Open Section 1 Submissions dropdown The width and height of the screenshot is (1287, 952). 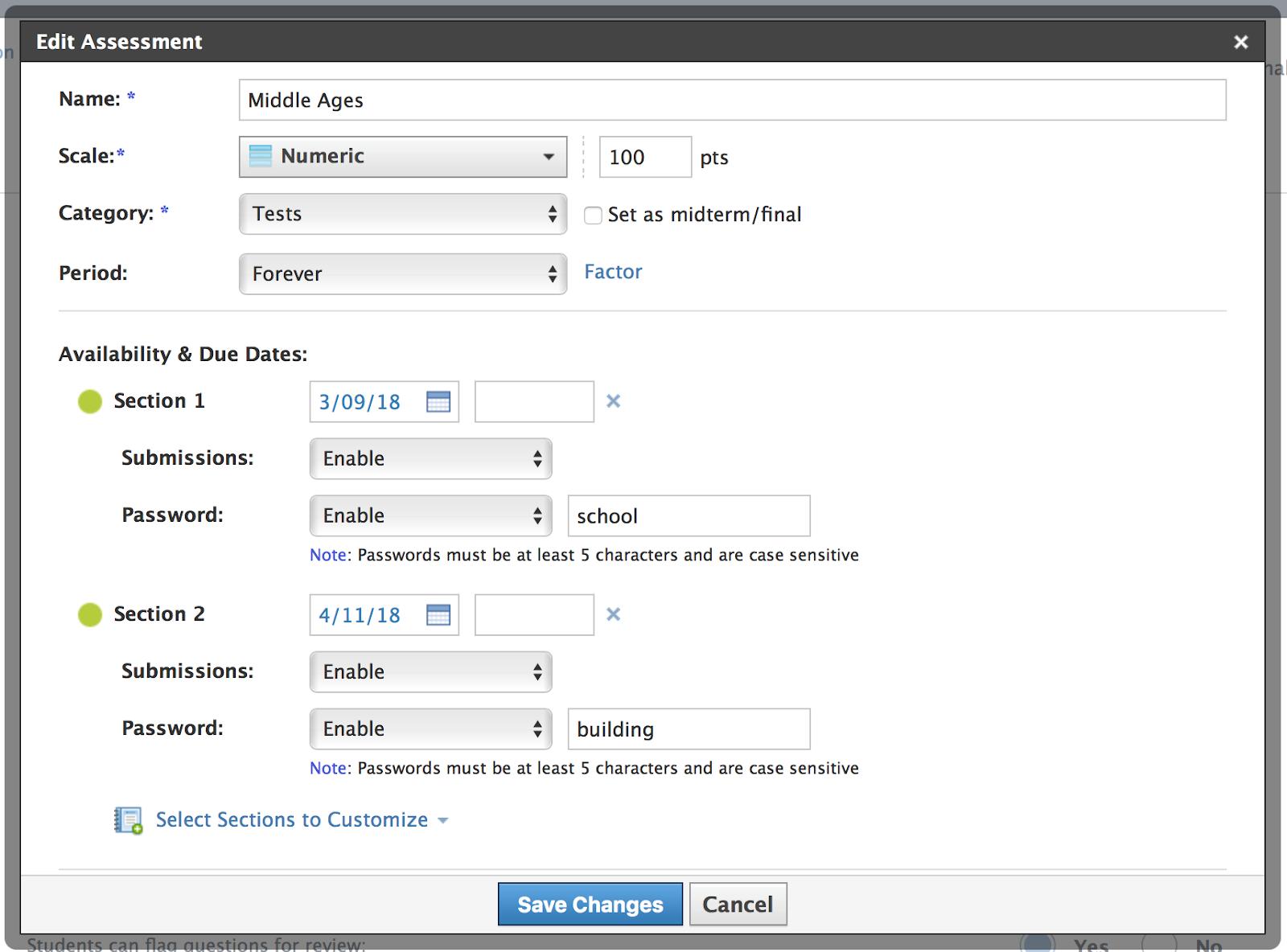[x=430, y=458]
